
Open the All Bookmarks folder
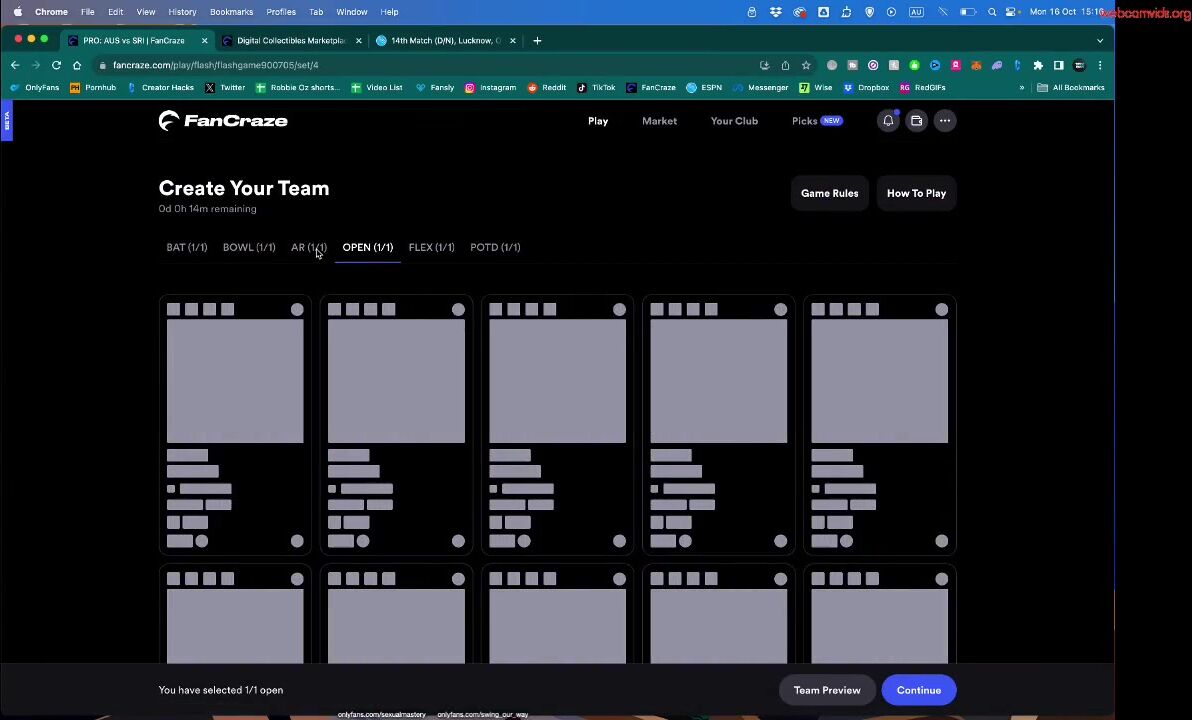click(x=1070, y=88)
